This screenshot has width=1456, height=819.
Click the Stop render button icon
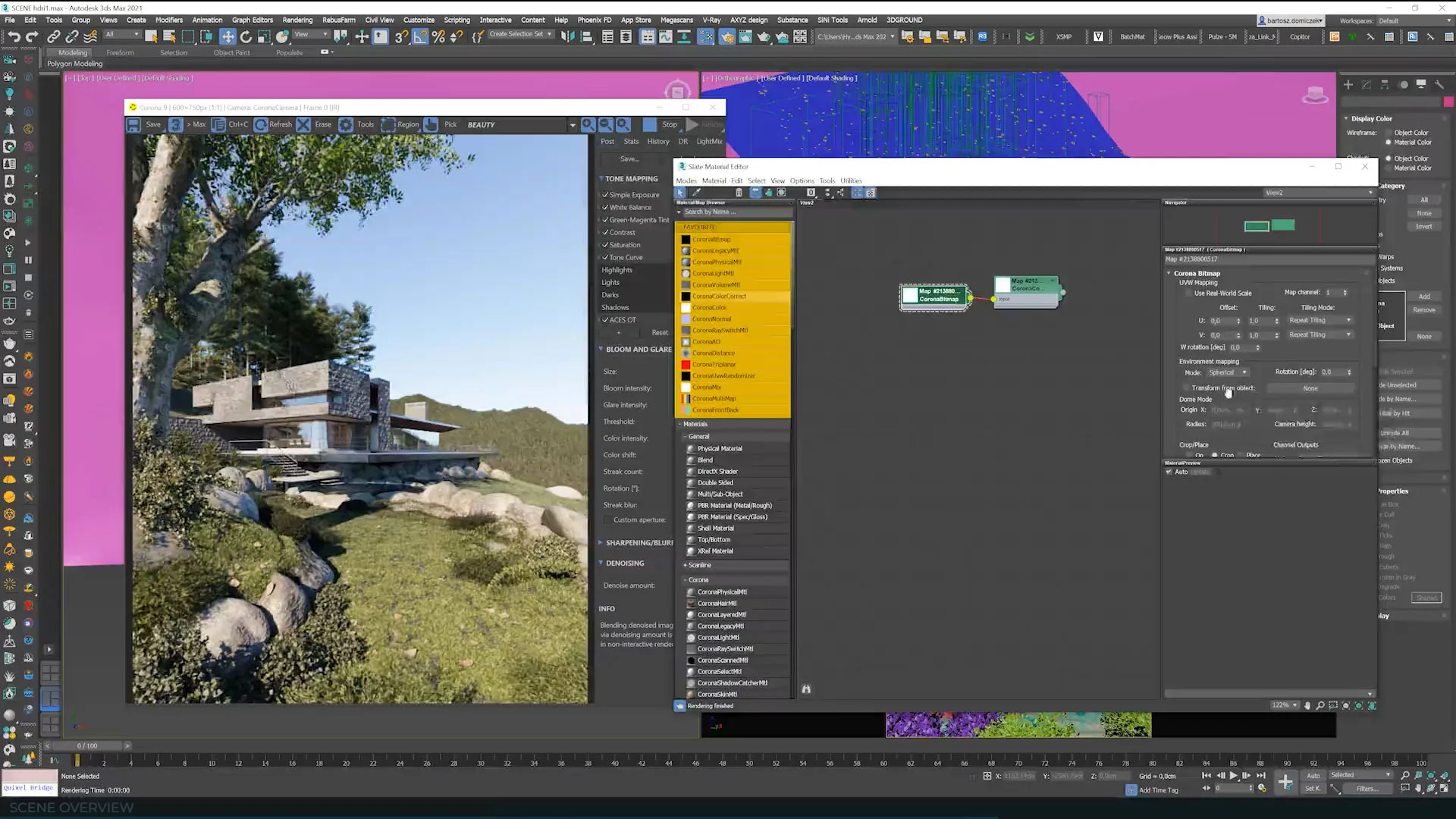[650, 124]
